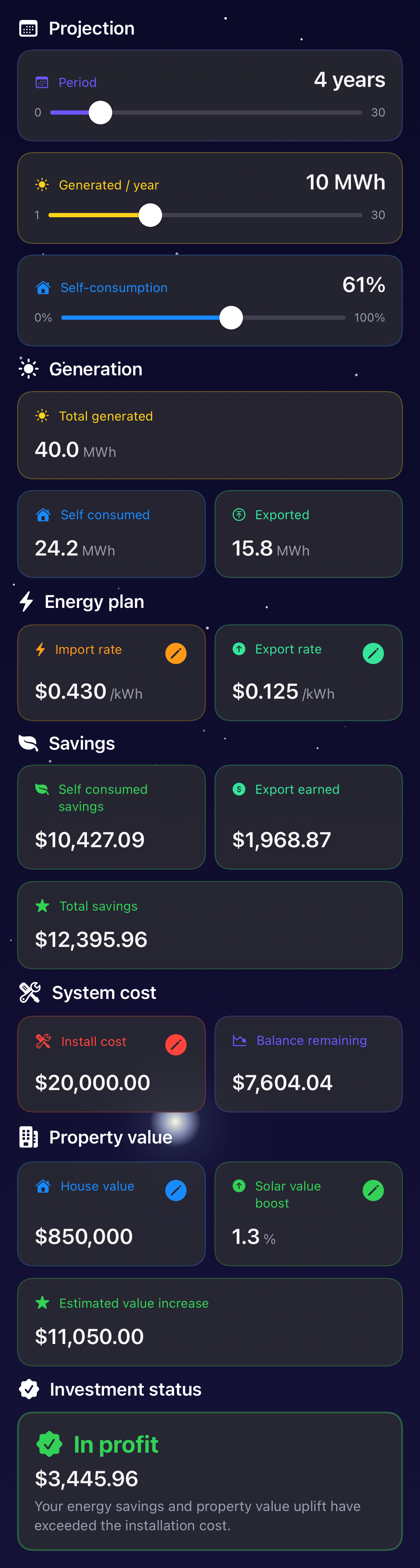Edit install cost via red pencil icon
The image size is (420, 1568).
coord(176,1045)
